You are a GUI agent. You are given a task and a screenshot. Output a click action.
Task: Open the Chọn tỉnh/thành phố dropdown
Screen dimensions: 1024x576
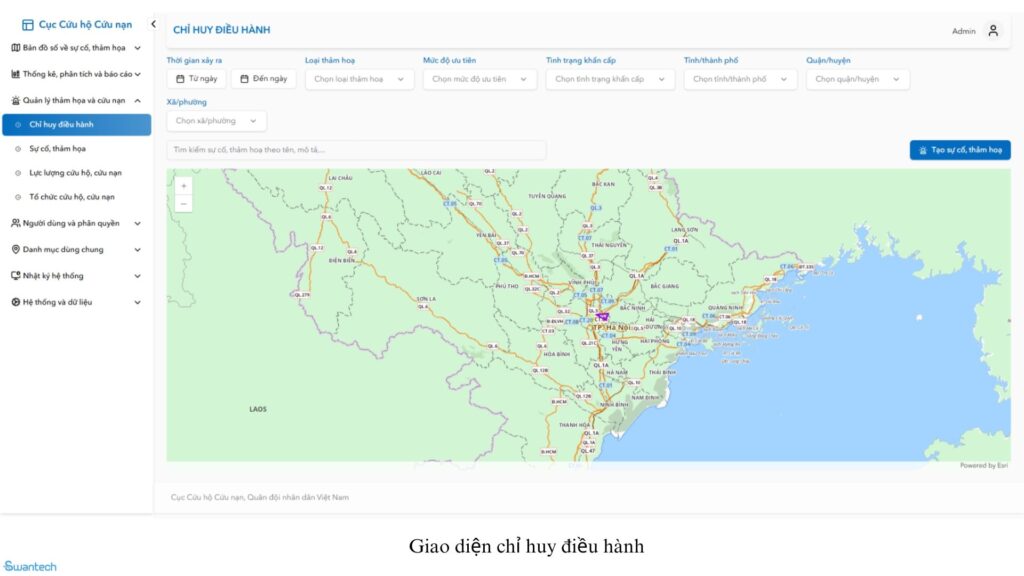[x=740, y=79]
